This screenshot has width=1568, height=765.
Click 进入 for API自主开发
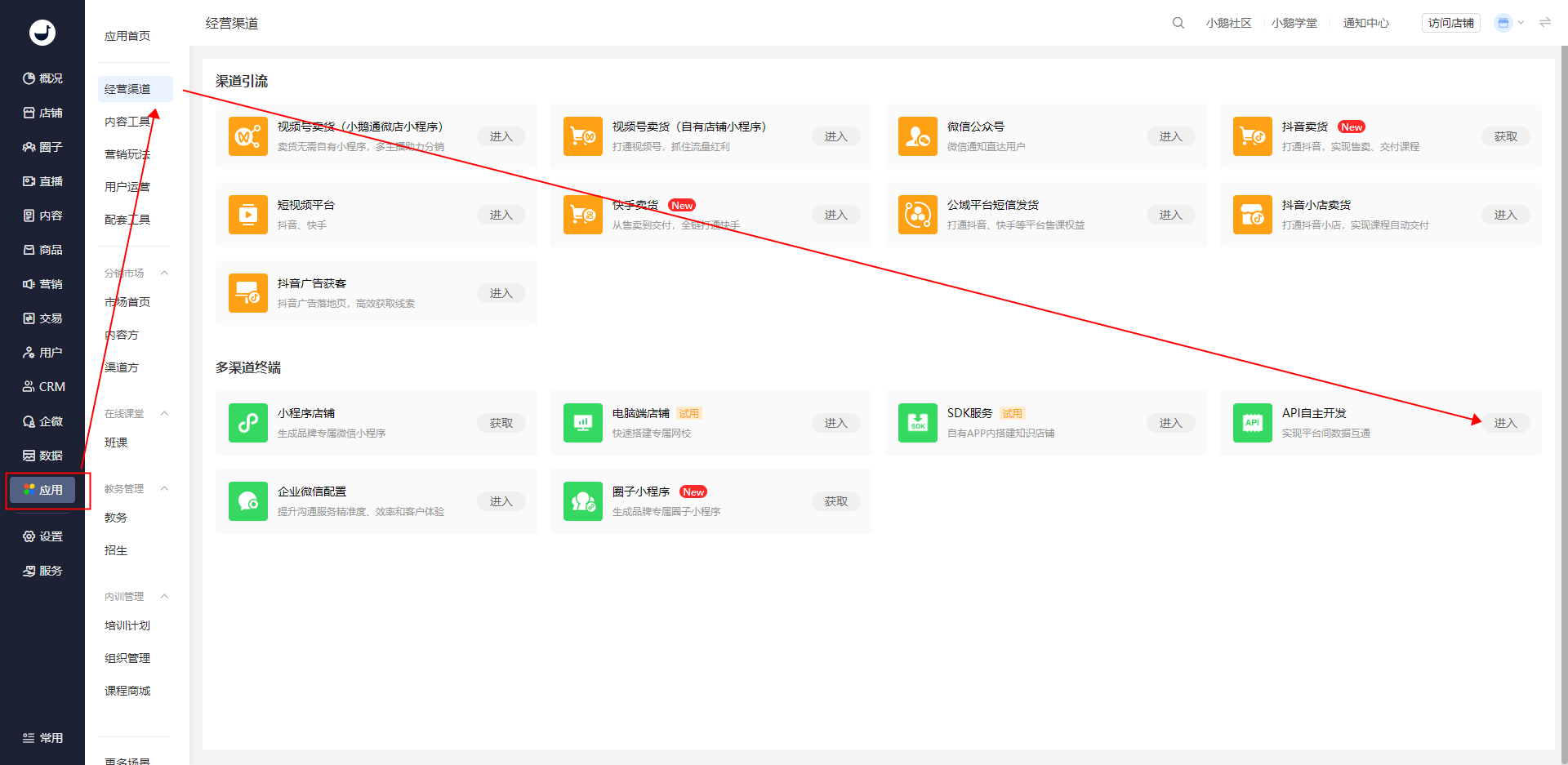tap(1505, 423)
